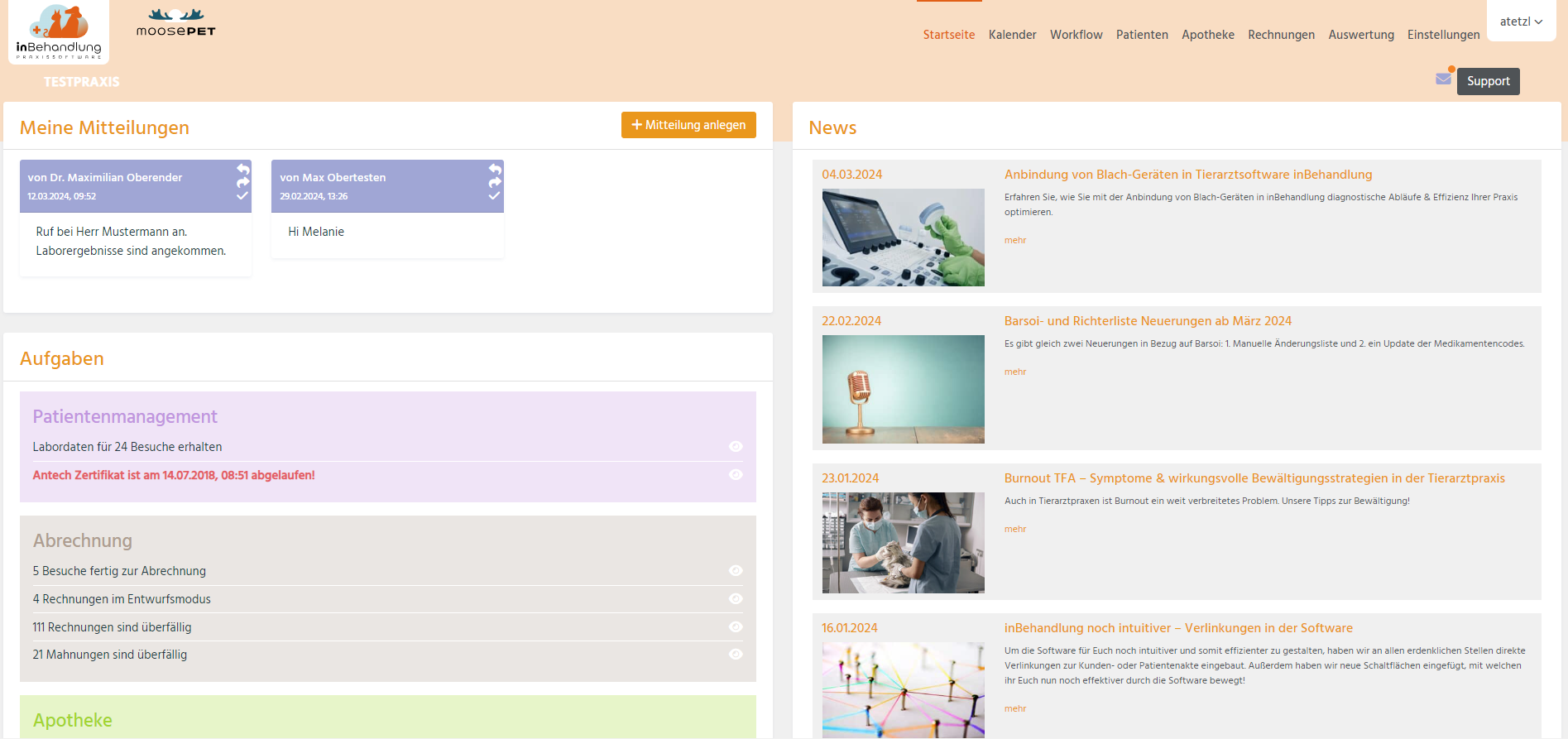The image size is (1568, 739).
Task: Click mehr under Blach-Geräten news
Action: click(x=1015, y=240)
